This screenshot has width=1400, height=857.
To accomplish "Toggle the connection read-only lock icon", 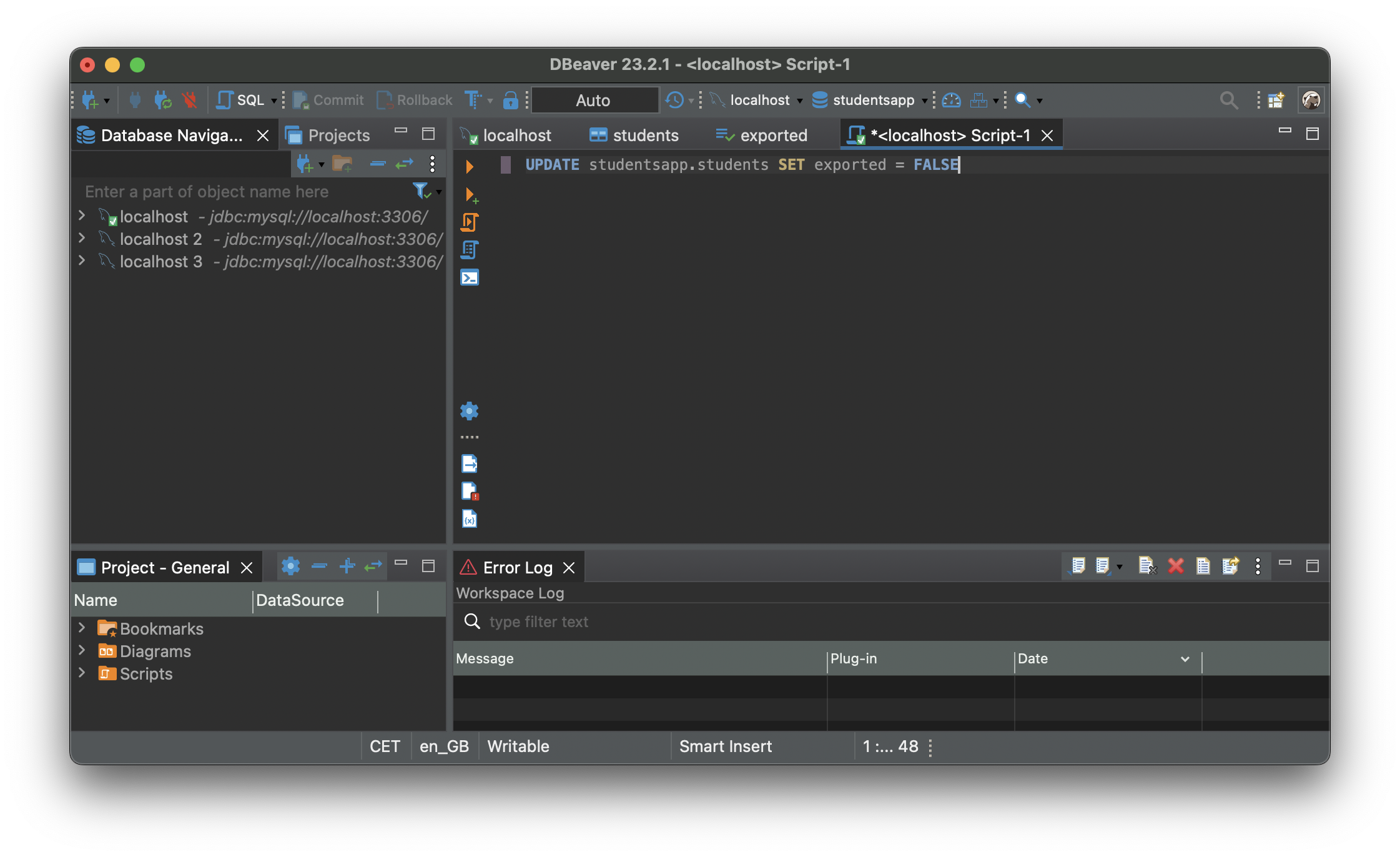I will 510,100.
